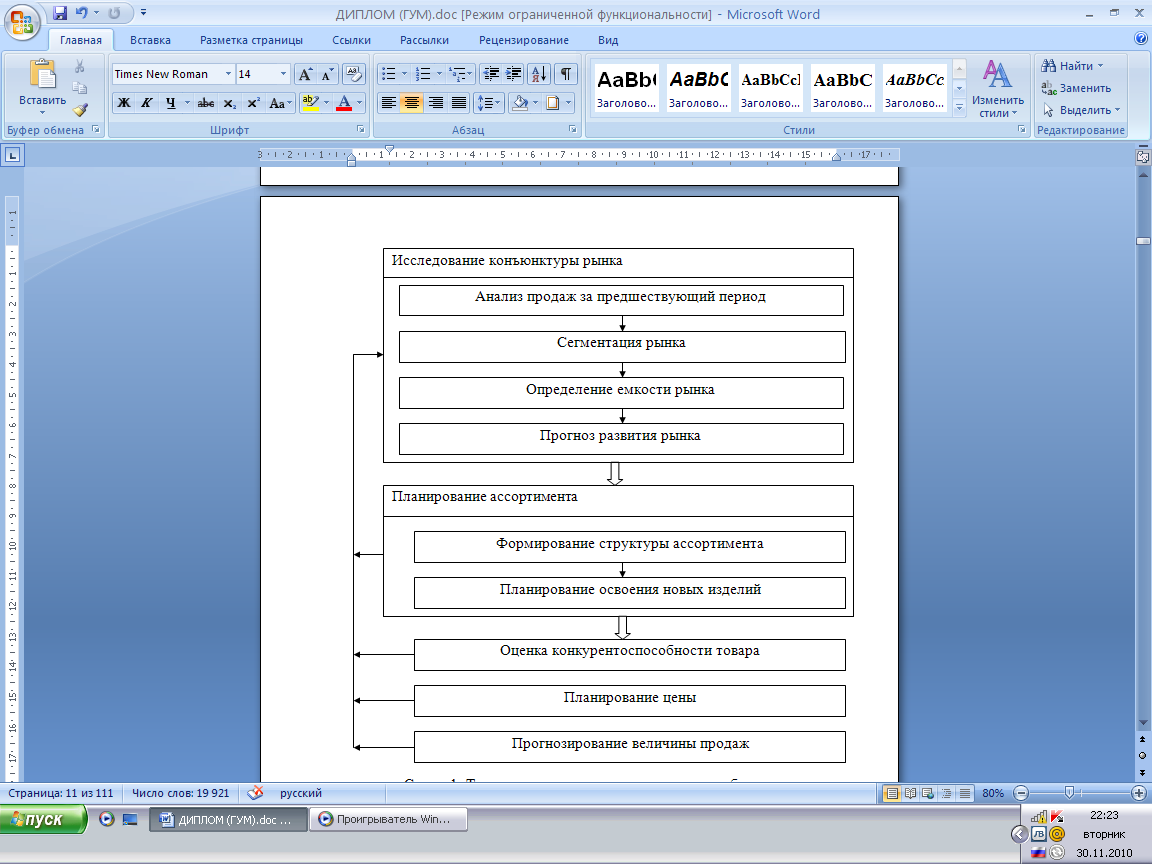Screen dimensions: 1152x864
Task: Zoom out with minus button
Action: coord(1020,793)
